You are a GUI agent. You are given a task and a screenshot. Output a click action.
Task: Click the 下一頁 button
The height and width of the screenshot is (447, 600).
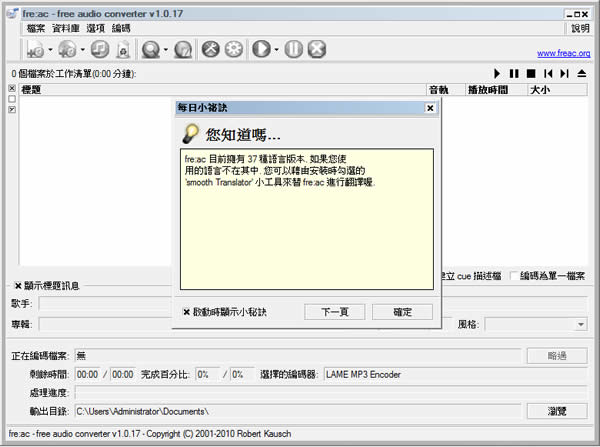pyautogui.click(x=335, y=312)
